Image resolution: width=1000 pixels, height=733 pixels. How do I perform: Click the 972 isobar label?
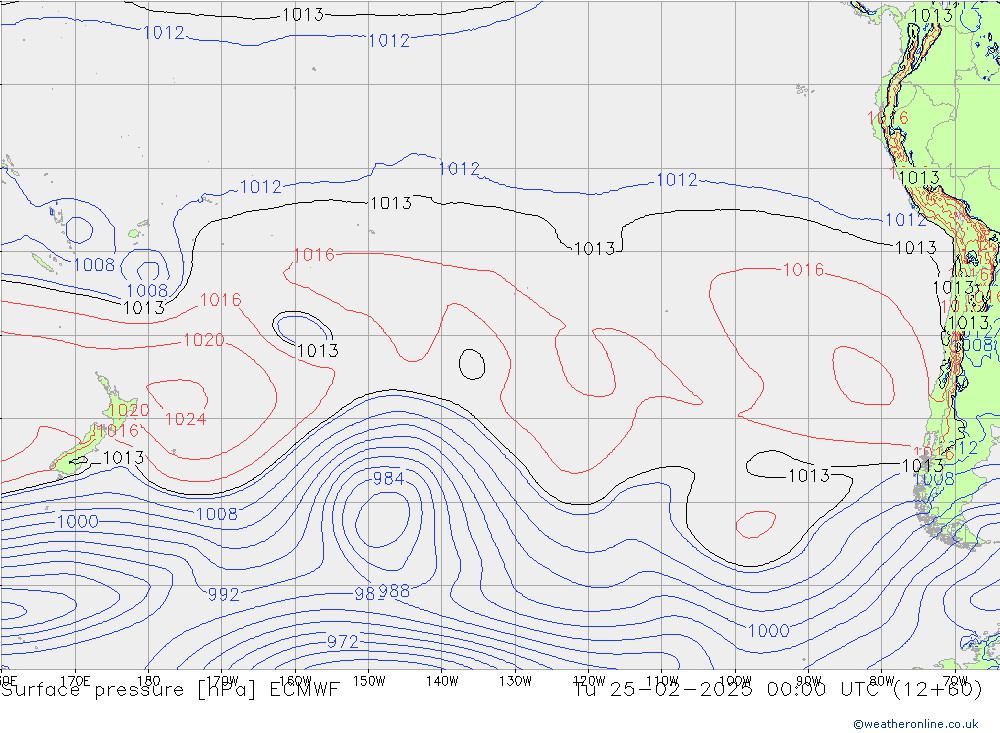(x=342, y=642)
